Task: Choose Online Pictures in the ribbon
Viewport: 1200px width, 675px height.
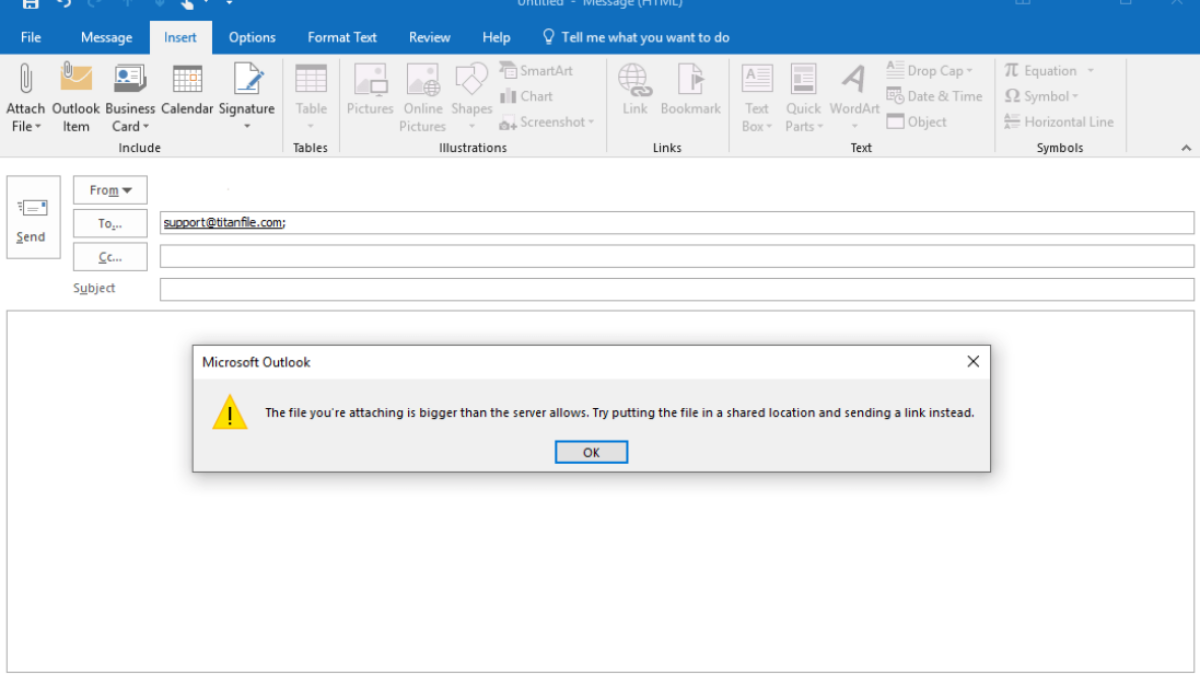Action: pyautogui.click(x=423, y=98)
